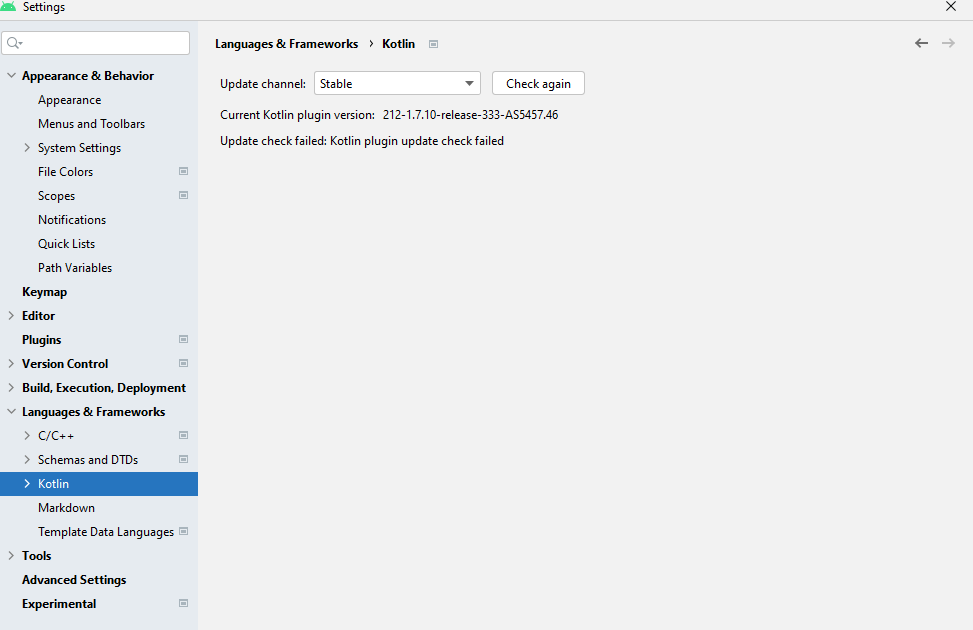Open Scopes settings

click(56, 196)
